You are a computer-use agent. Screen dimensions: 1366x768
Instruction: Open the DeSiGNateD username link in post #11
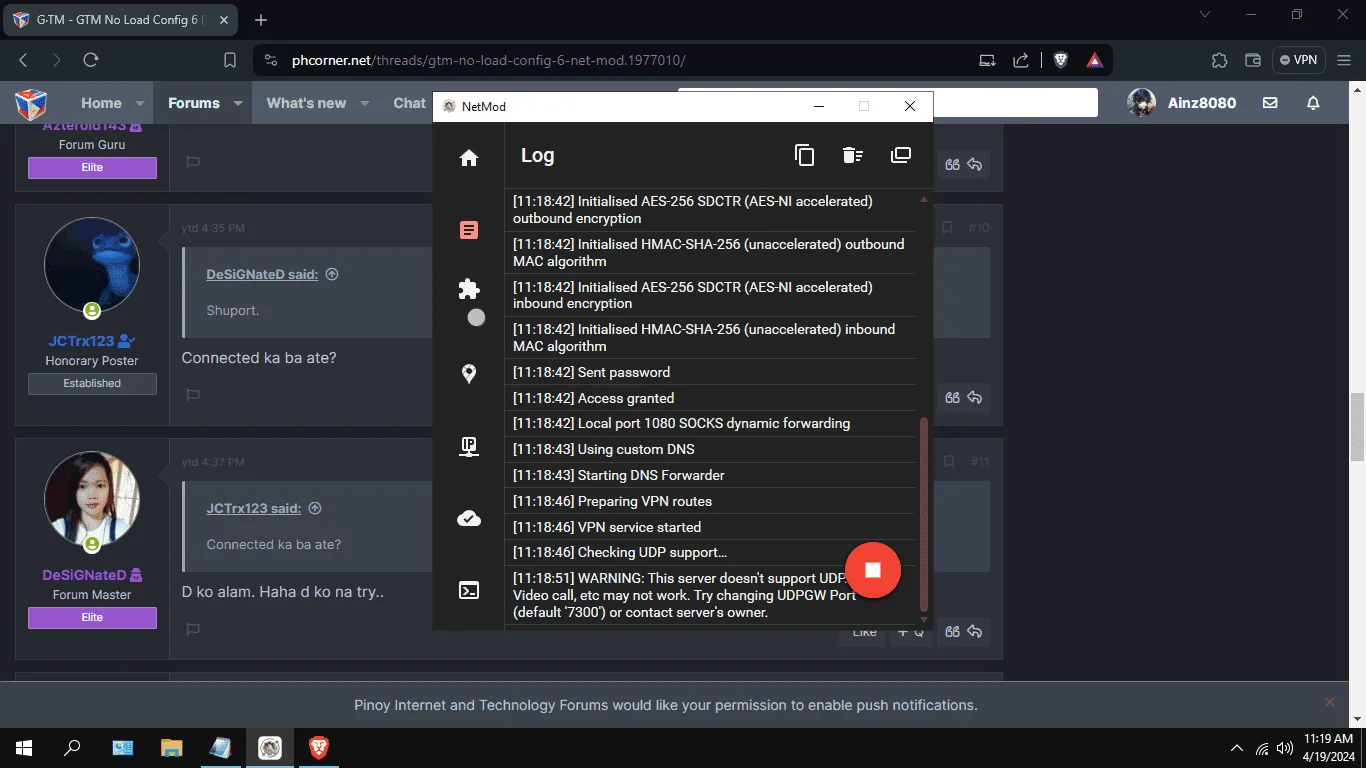84,575
